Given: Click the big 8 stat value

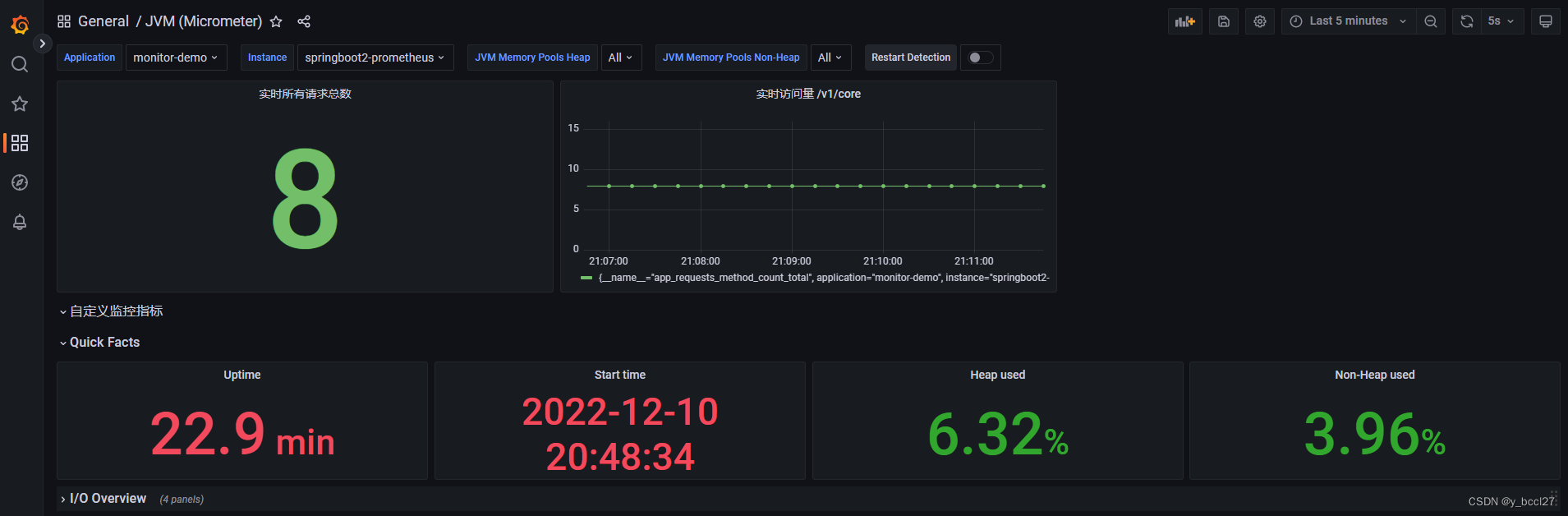Looking at the screenshot, I should click(x=305, y=199).
